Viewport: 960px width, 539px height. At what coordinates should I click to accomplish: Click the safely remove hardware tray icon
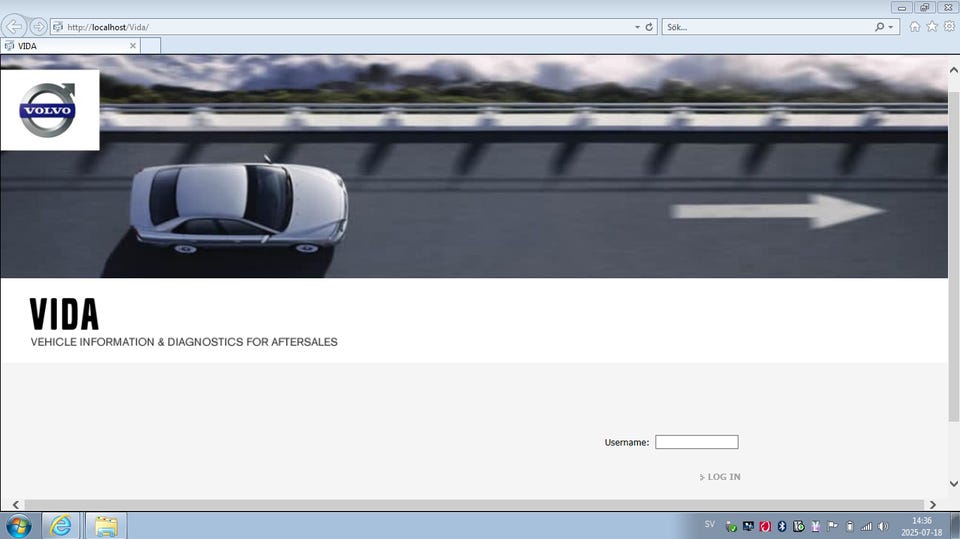coord(731,526)
